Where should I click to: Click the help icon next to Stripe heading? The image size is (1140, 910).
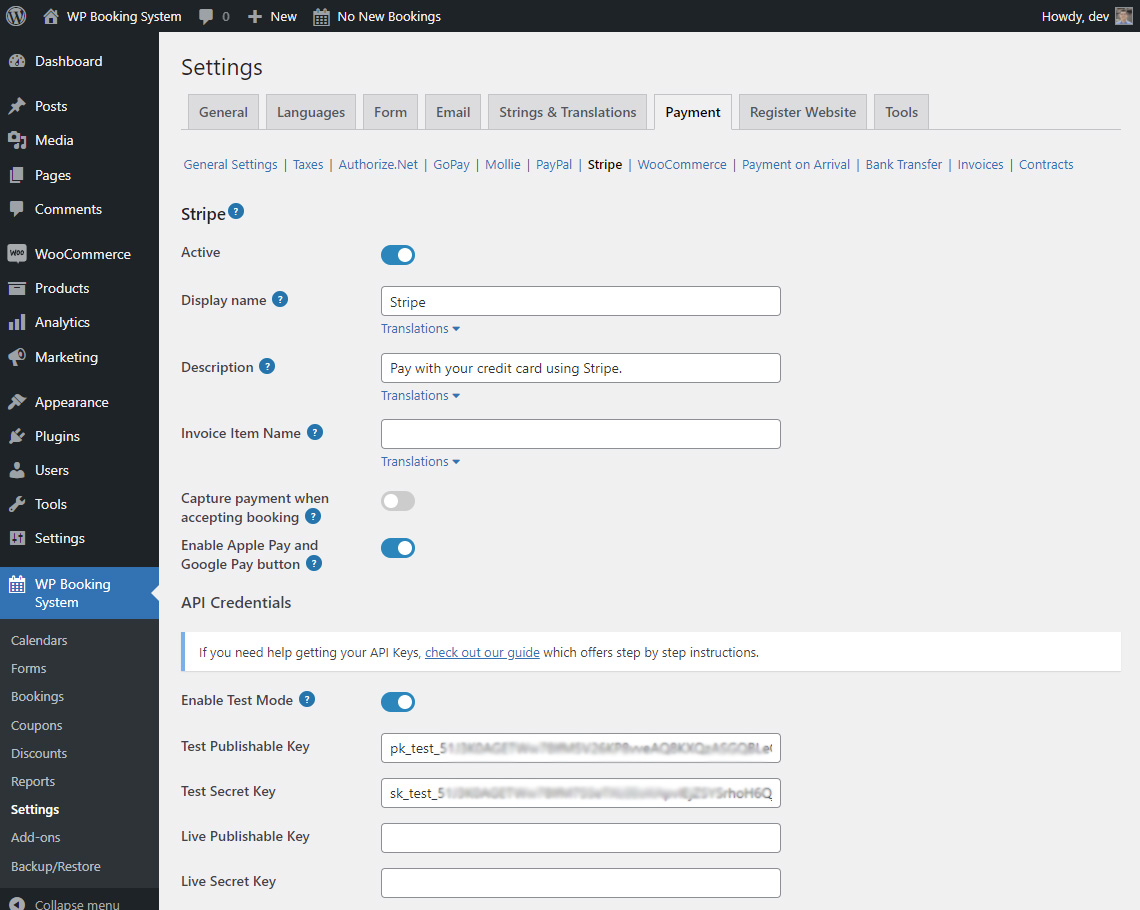point(236,212)
